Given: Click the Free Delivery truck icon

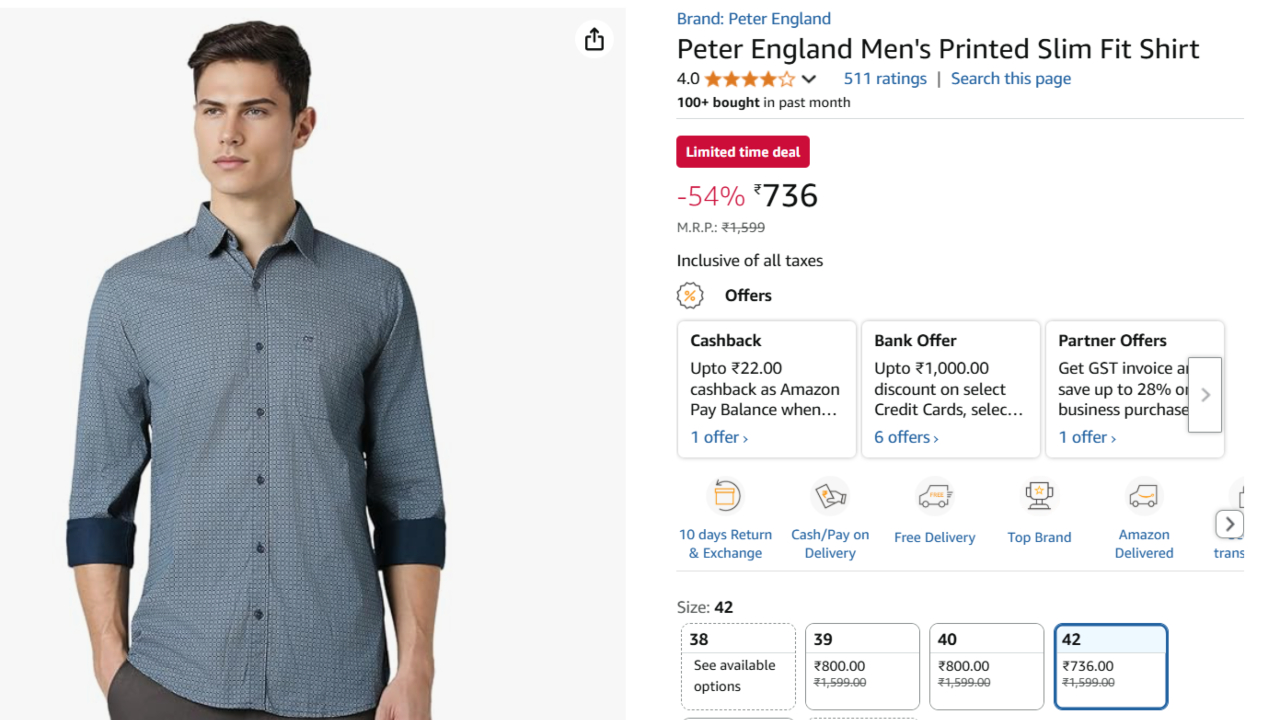Looking at the screenshot, I should 934,496.
